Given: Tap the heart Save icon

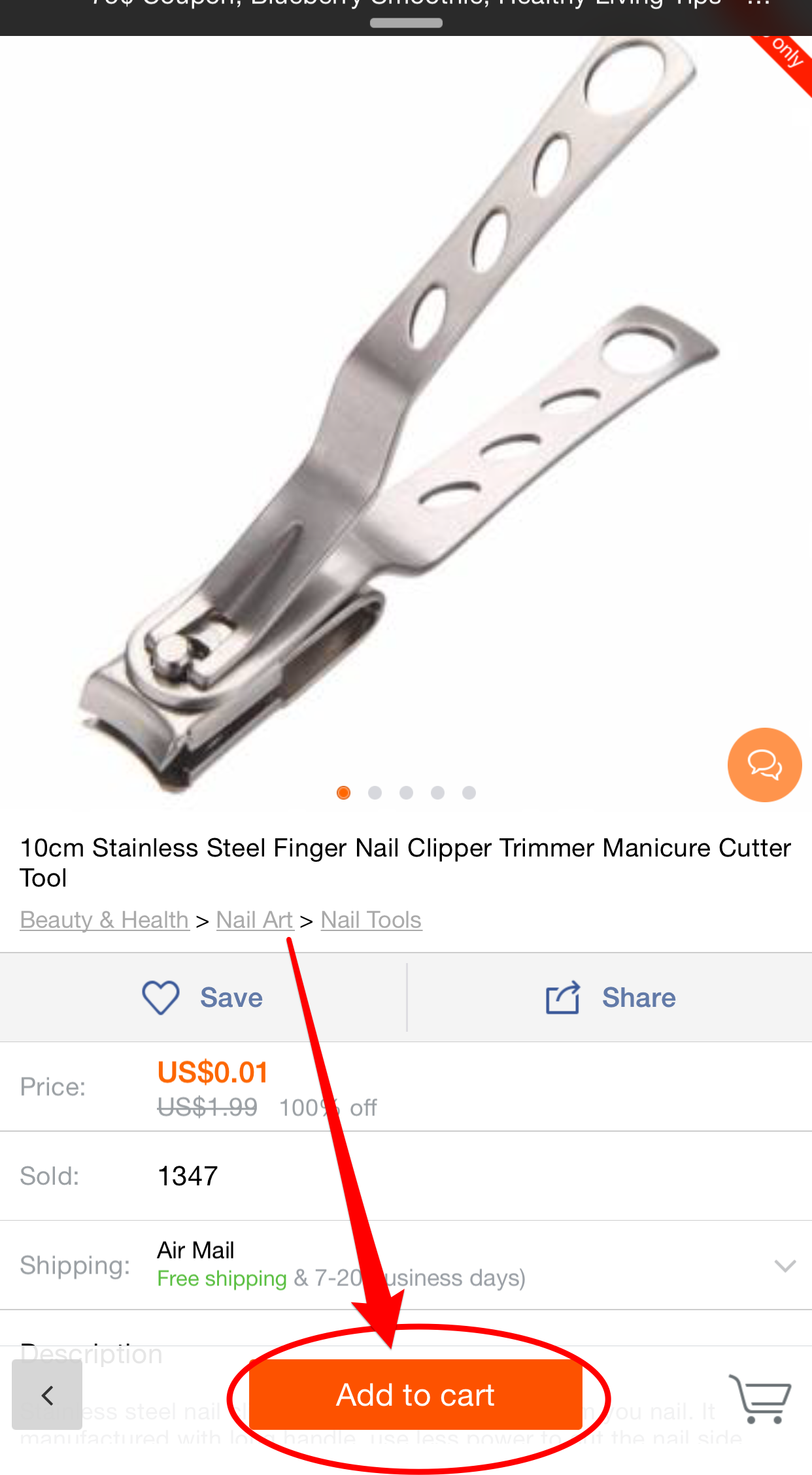Looking at the screenshot, I should pyautogui.click(x=161, y=998).
